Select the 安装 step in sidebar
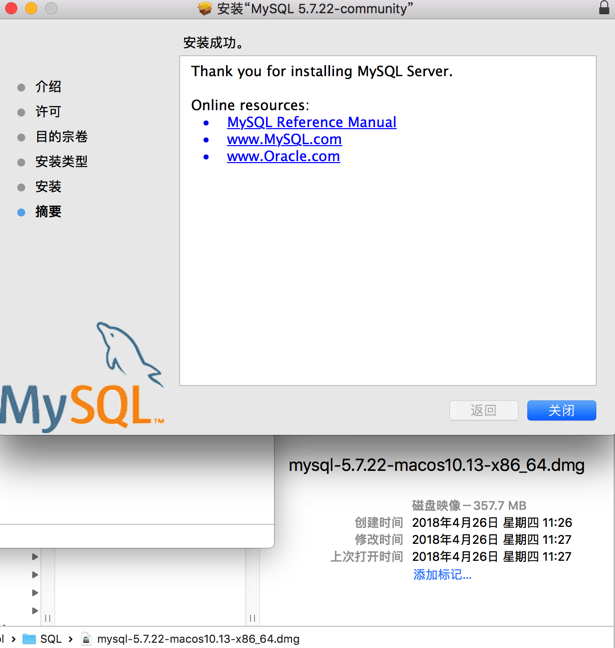The width and height of the screenshot is (615, 648). pyautogui.click(x=48, y=187)
